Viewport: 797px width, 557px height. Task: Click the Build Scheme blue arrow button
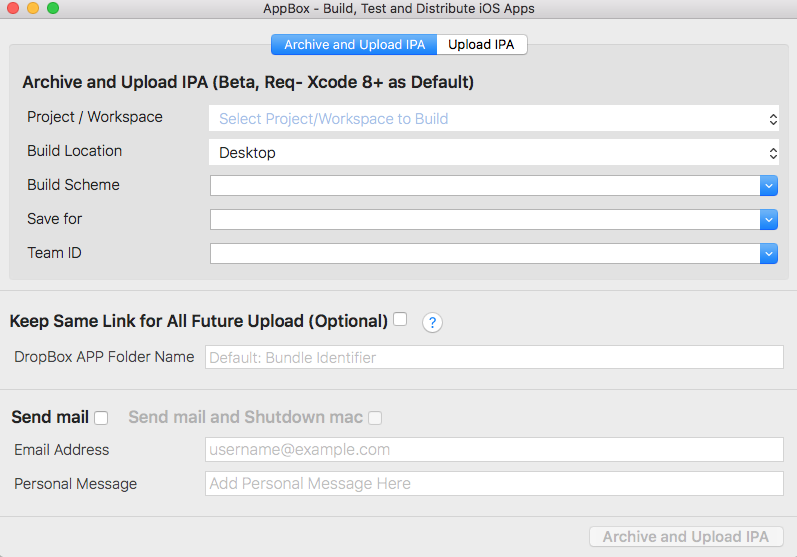769,186
